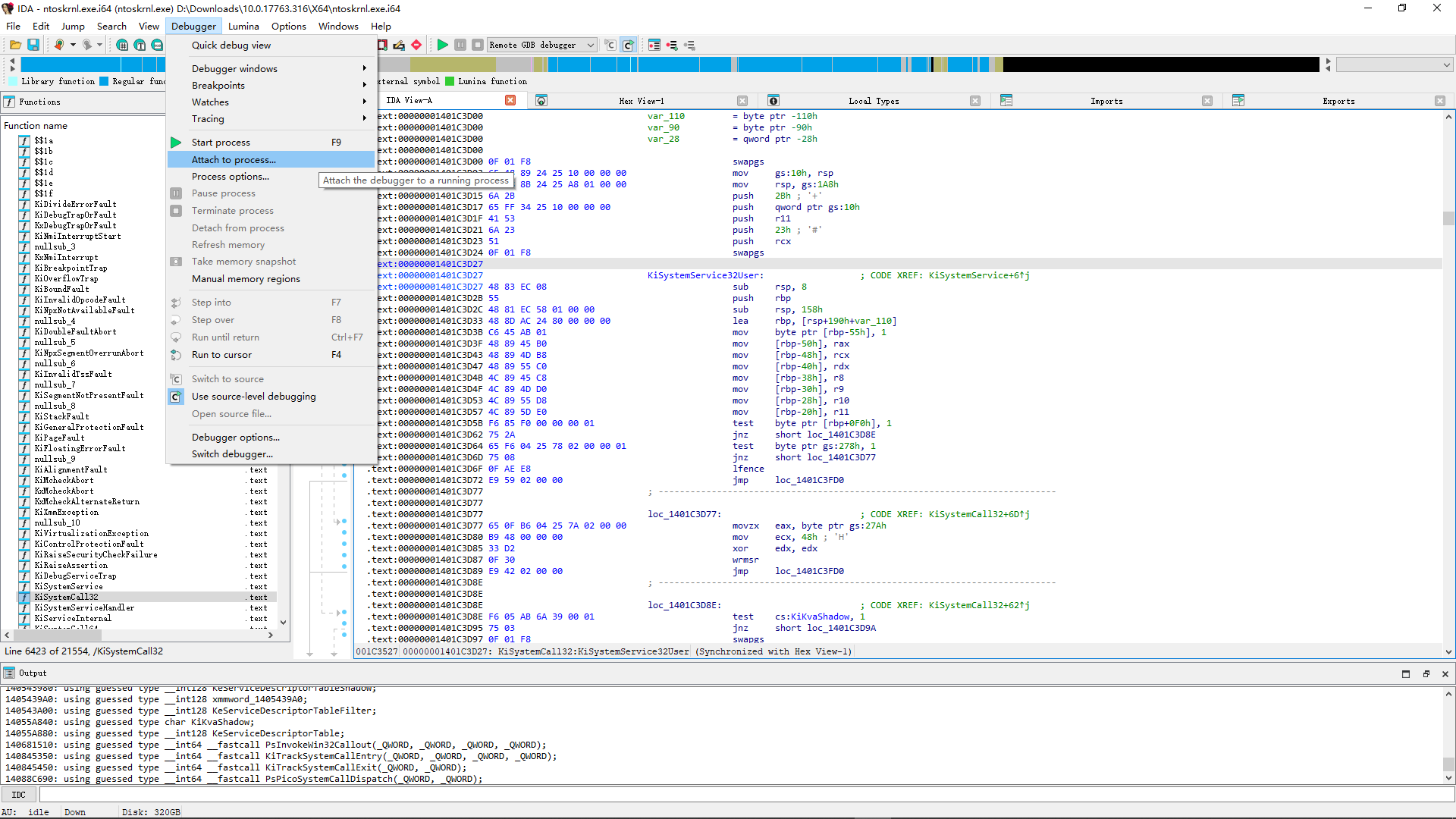This screenshot has width=1456, height=819.
Task: Select Switch debugger option
Action: click(x=232, y=454)
